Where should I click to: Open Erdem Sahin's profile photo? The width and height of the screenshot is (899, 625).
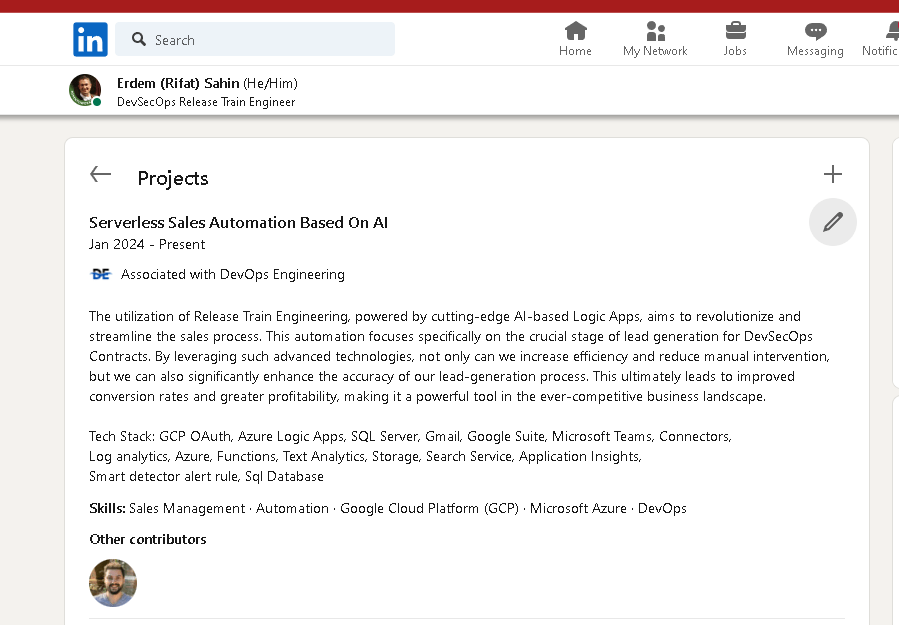(x=85, y=90)
